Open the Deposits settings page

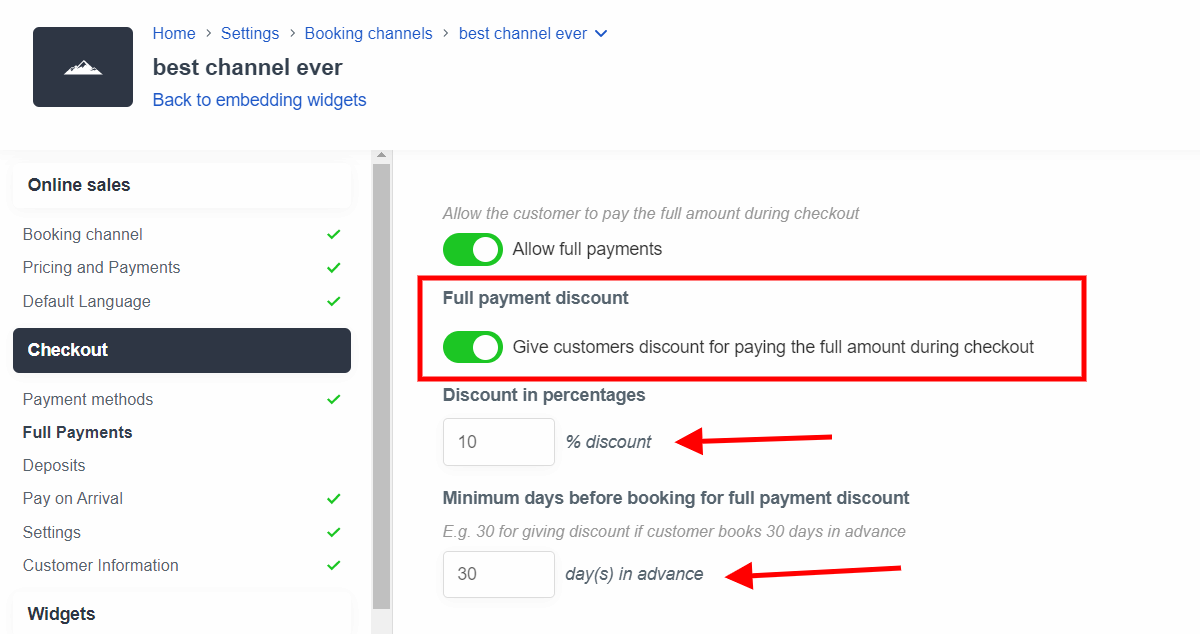point(54,465)
